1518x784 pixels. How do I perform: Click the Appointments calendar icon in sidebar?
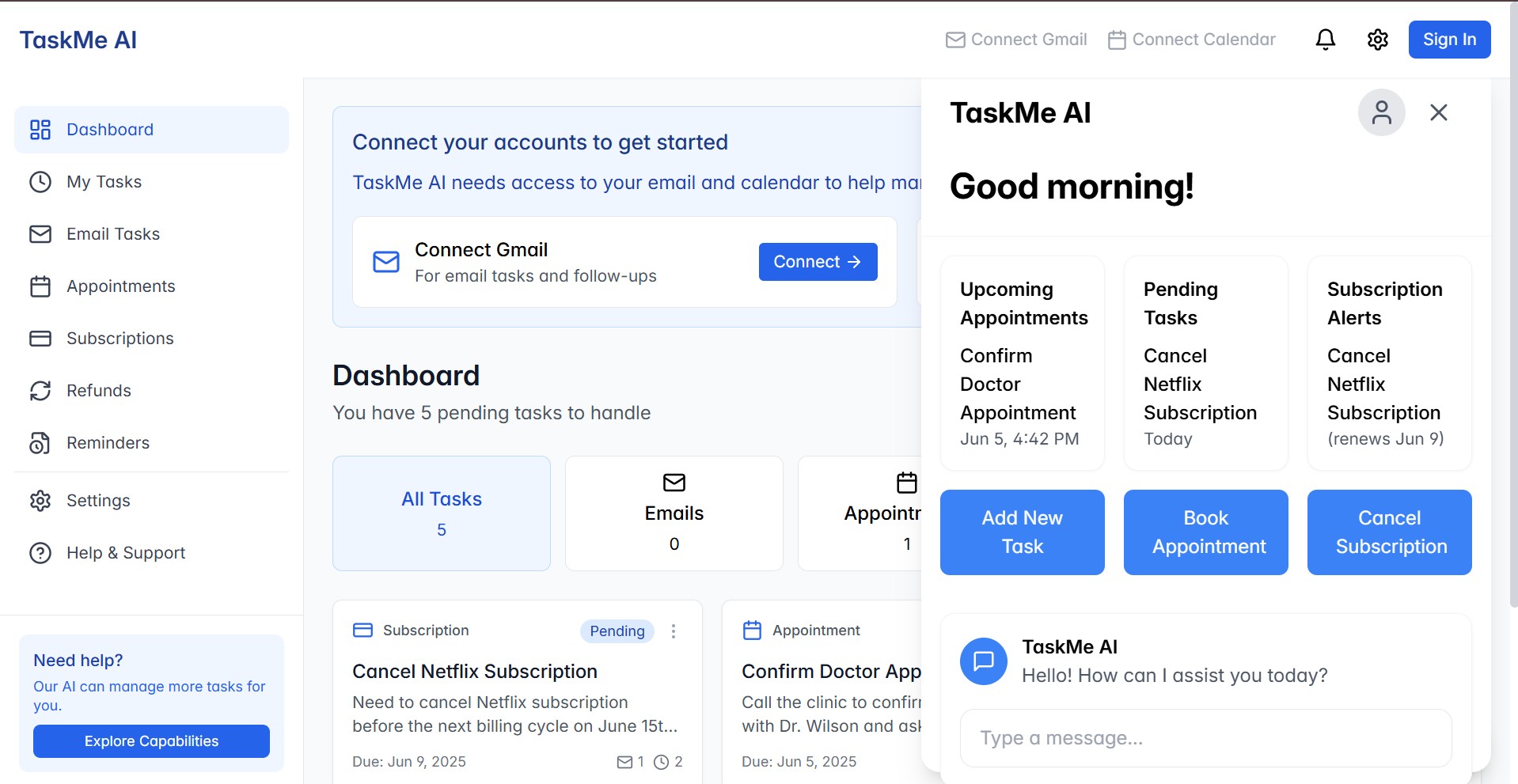(x=40, y=286)
